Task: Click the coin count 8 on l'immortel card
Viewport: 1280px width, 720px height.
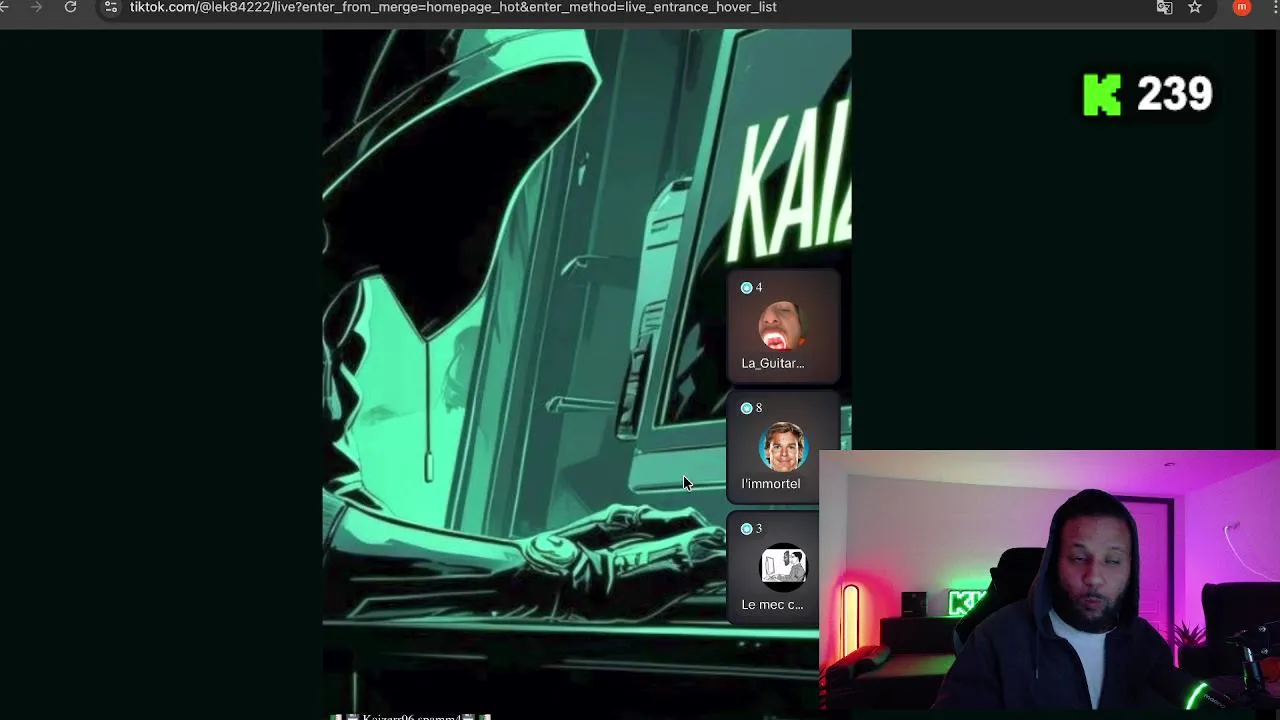Action: 751,408
